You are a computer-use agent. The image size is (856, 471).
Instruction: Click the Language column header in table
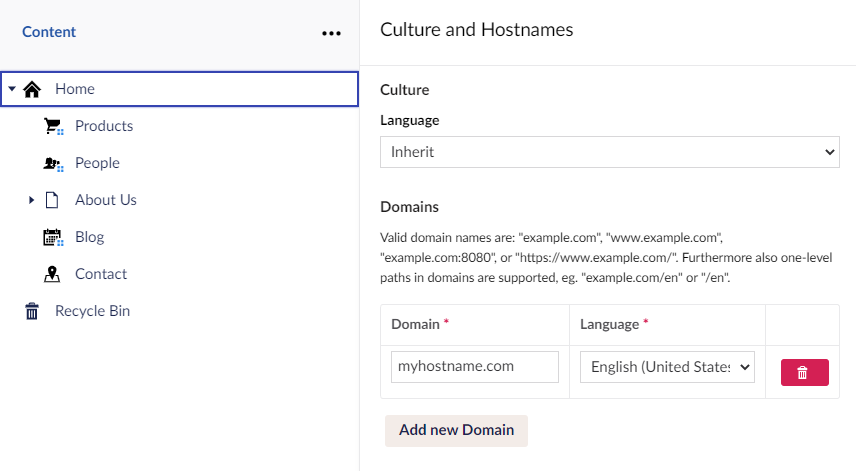point(609,324)
